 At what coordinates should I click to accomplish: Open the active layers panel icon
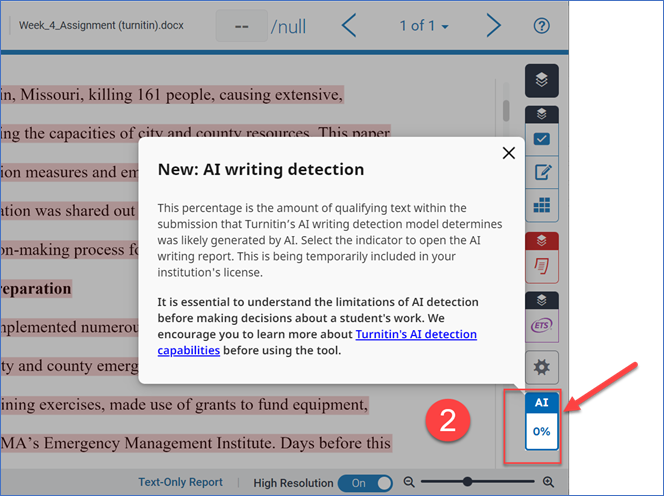(x=542, y=80)
